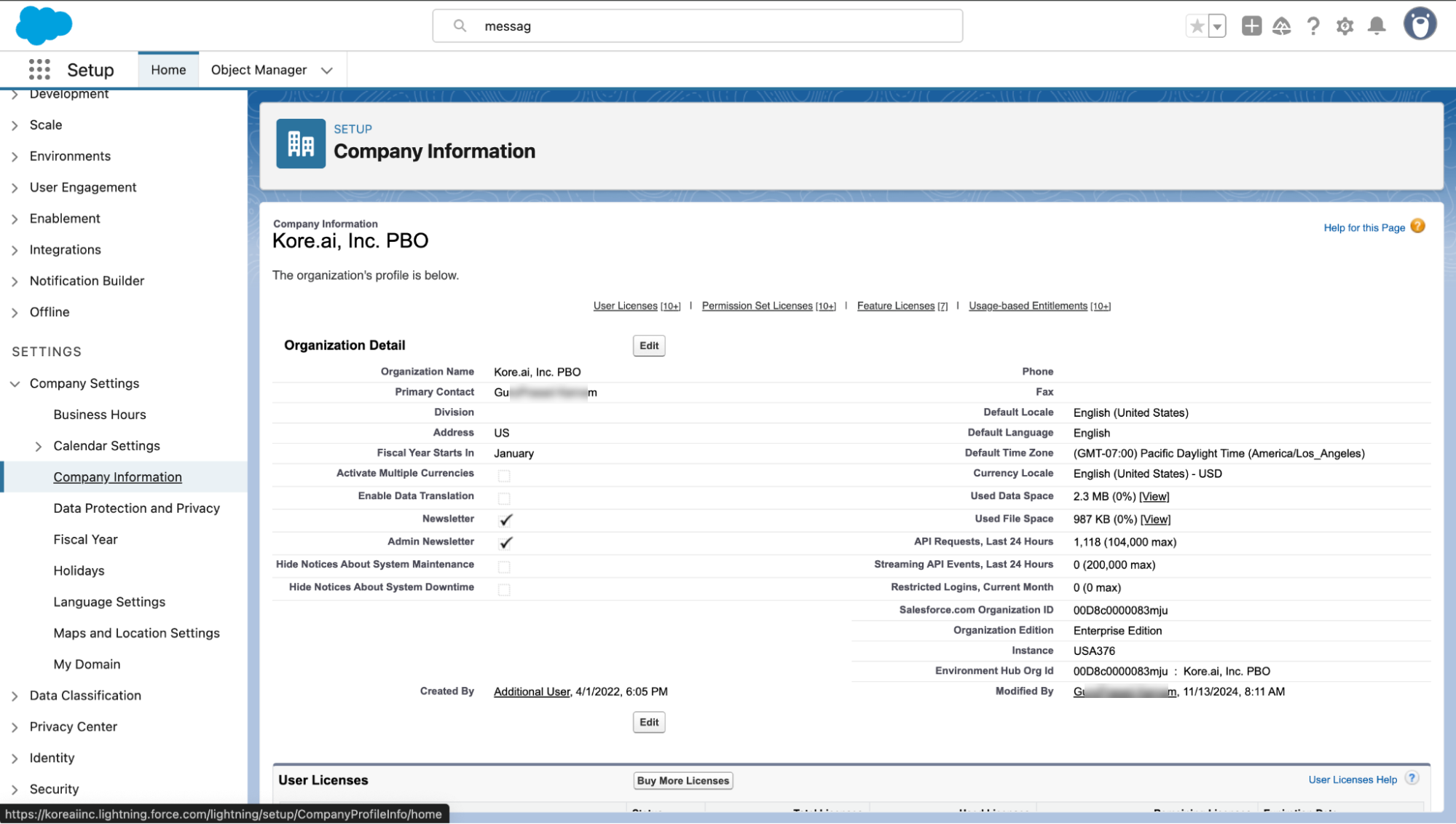Click the user avatar profile icon
1456x824 pixels.
coord(1420,25)
